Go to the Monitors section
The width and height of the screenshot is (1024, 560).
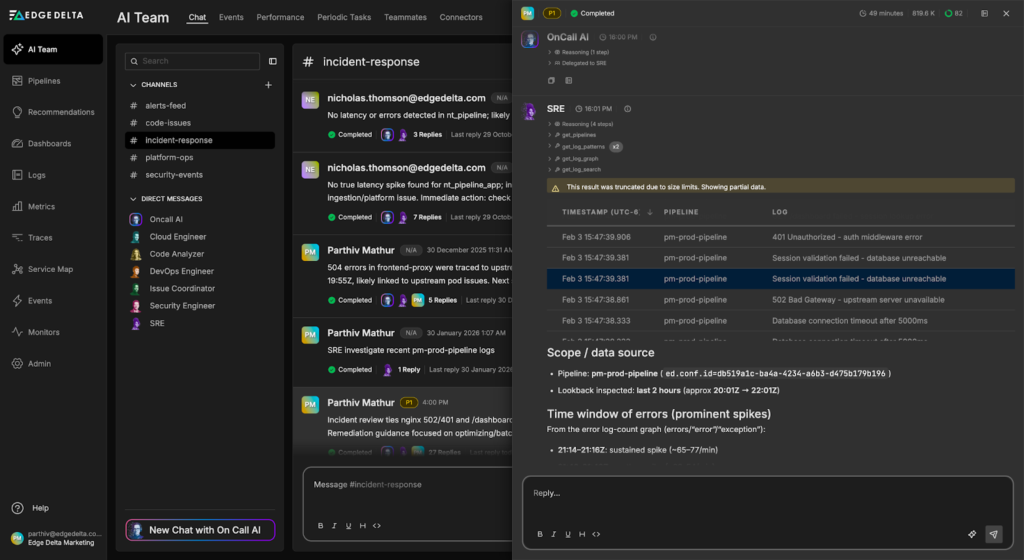click(43, 332)
